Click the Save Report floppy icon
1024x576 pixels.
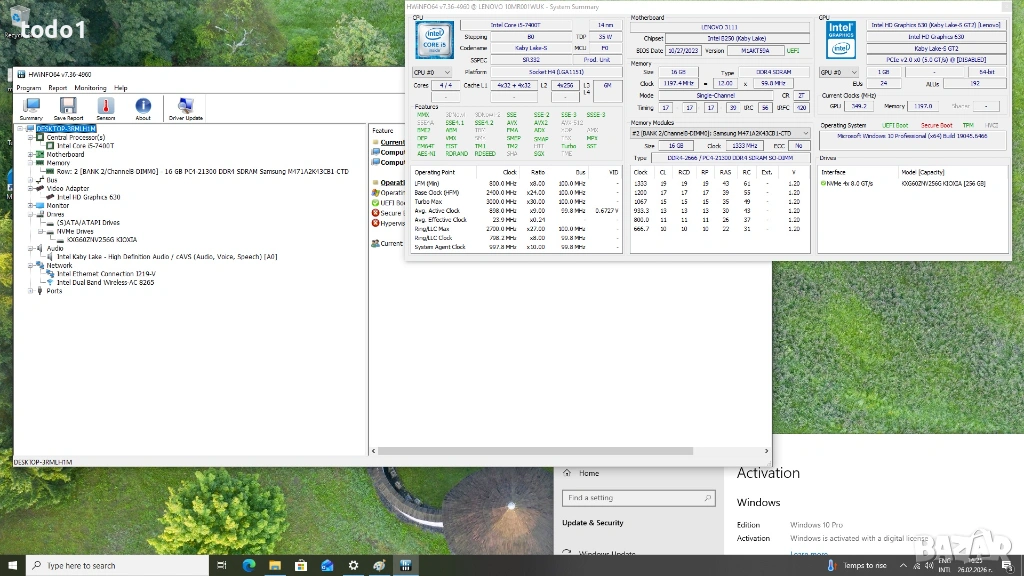[68, 108]
